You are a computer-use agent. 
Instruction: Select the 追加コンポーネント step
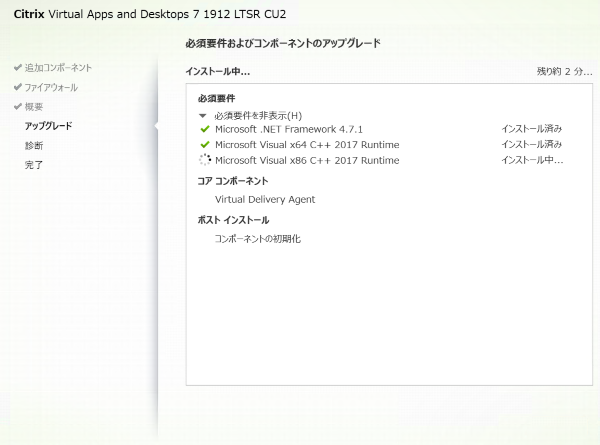point(58,68)
